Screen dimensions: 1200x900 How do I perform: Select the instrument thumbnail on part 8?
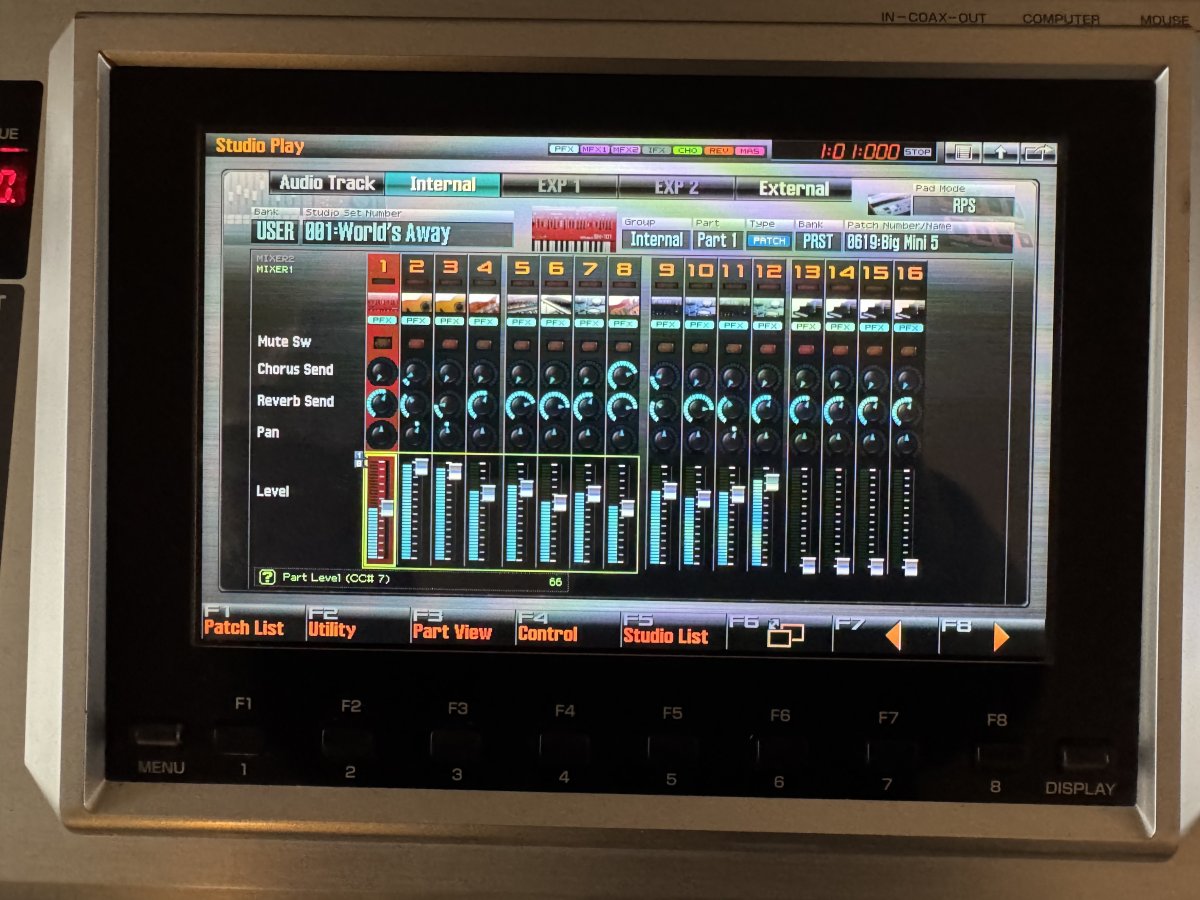pos(623,304)
